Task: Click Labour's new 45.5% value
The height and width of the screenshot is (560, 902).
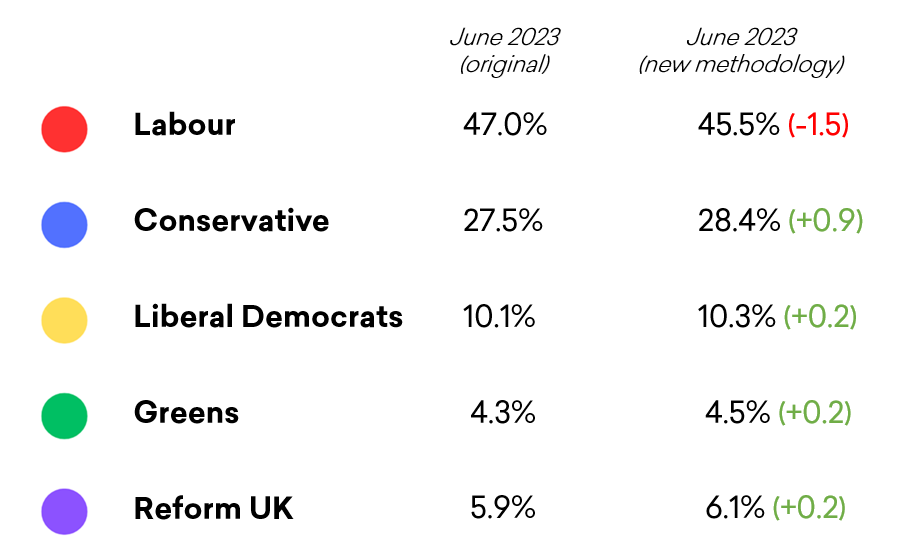Action: coord(738,125)
